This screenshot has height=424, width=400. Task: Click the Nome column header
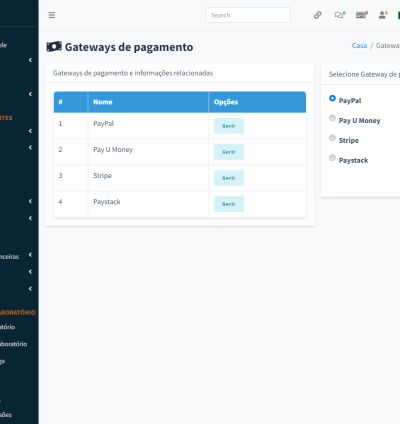pos(148,102)
